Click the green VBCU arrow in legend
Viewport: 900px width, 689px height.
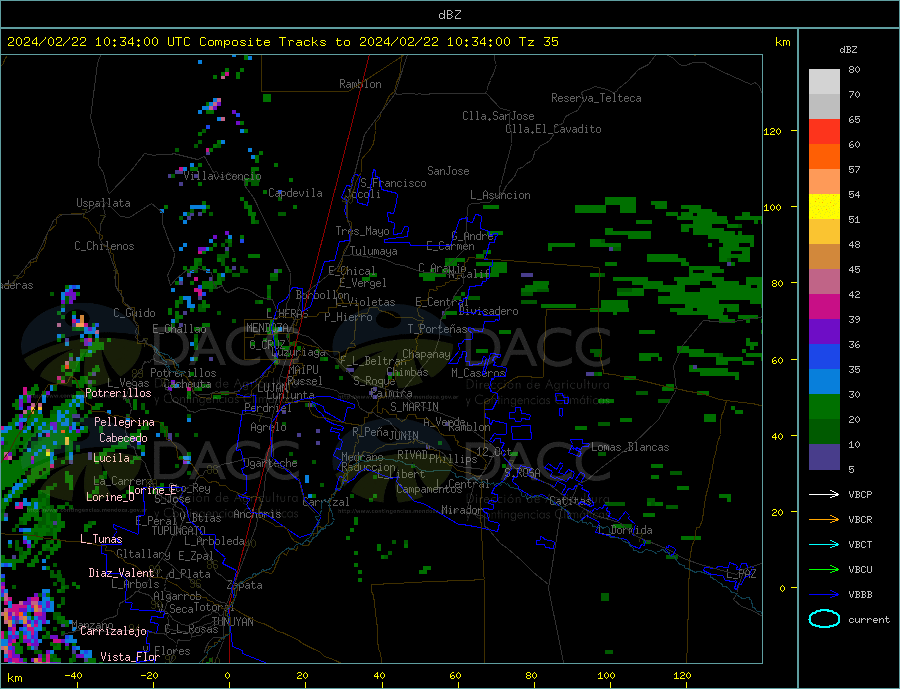824,569
